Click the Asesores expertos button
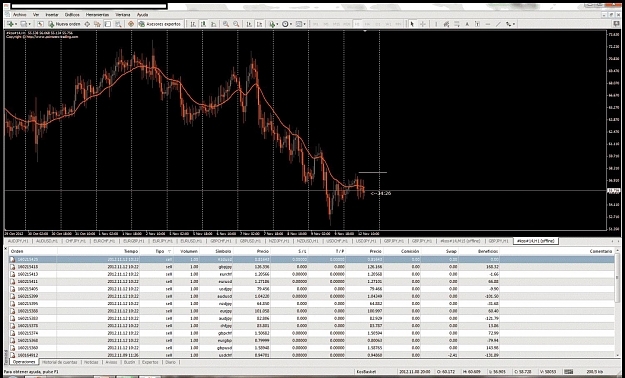Image resolution: width=625 pixels, height=378 pixels. coord(160,24)
